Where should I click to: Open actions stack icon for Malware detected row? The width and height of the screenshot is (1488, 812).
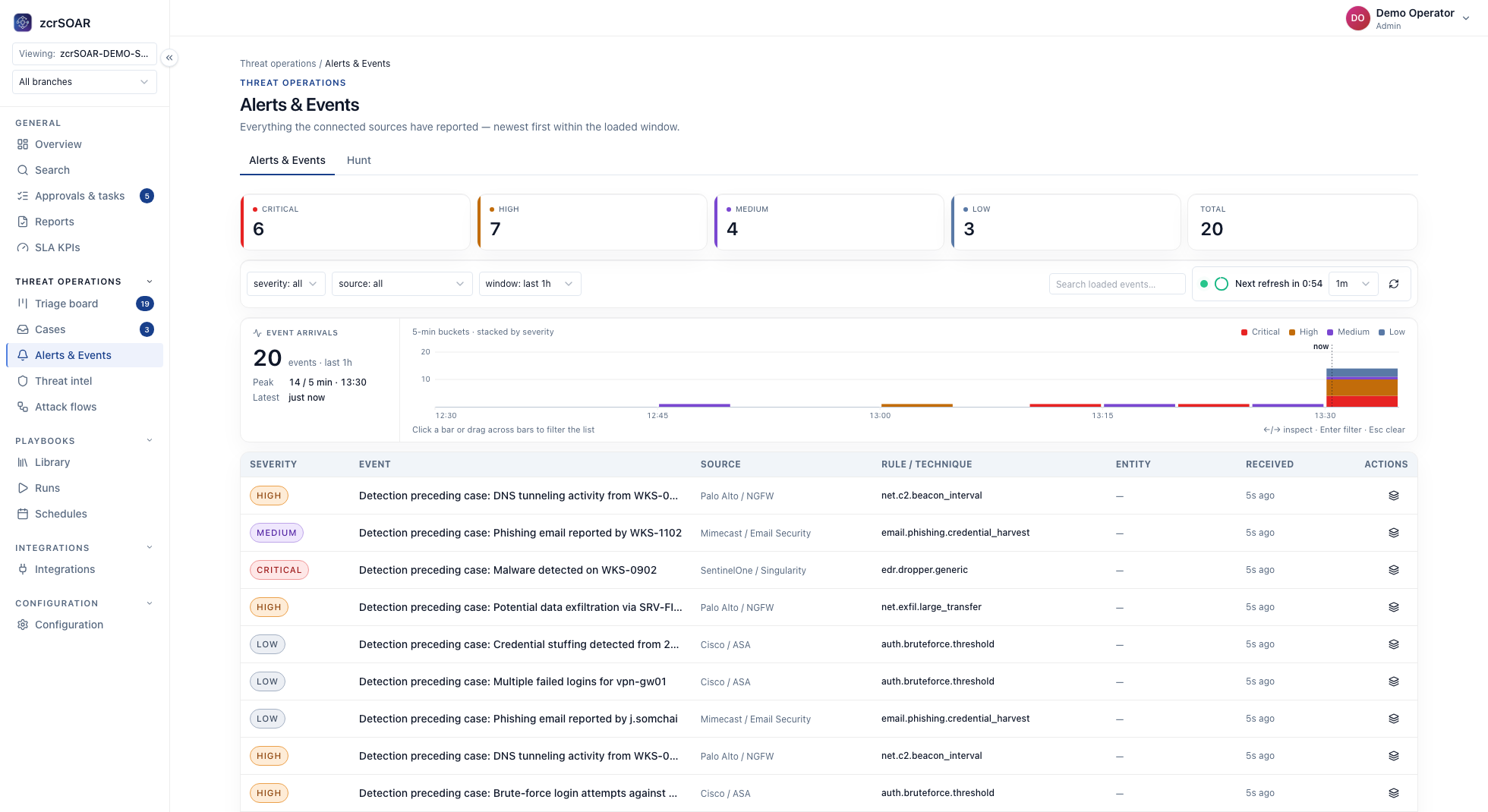(x=1394, y=570)
